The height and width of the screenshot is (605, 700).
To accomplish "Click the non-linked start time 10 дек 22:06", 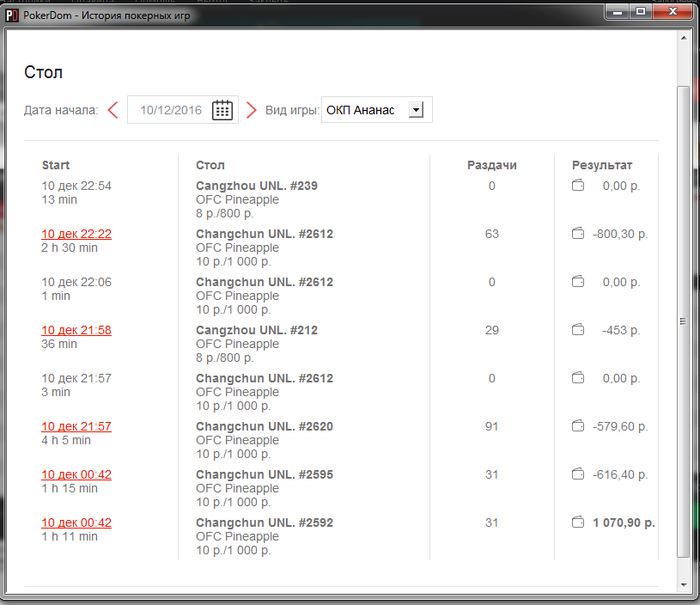I will click(x=76, y=282).
